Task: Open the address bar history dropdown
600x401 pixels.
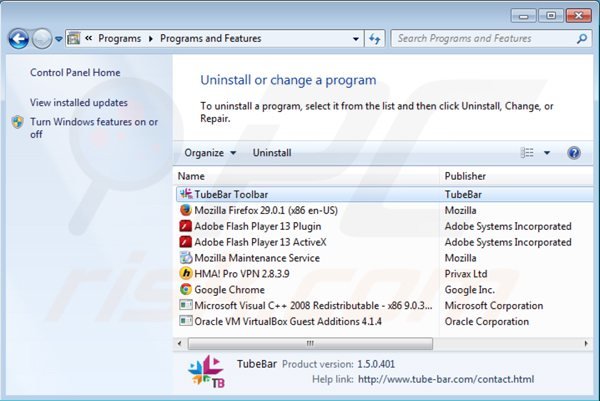Action: pos(356,39)
